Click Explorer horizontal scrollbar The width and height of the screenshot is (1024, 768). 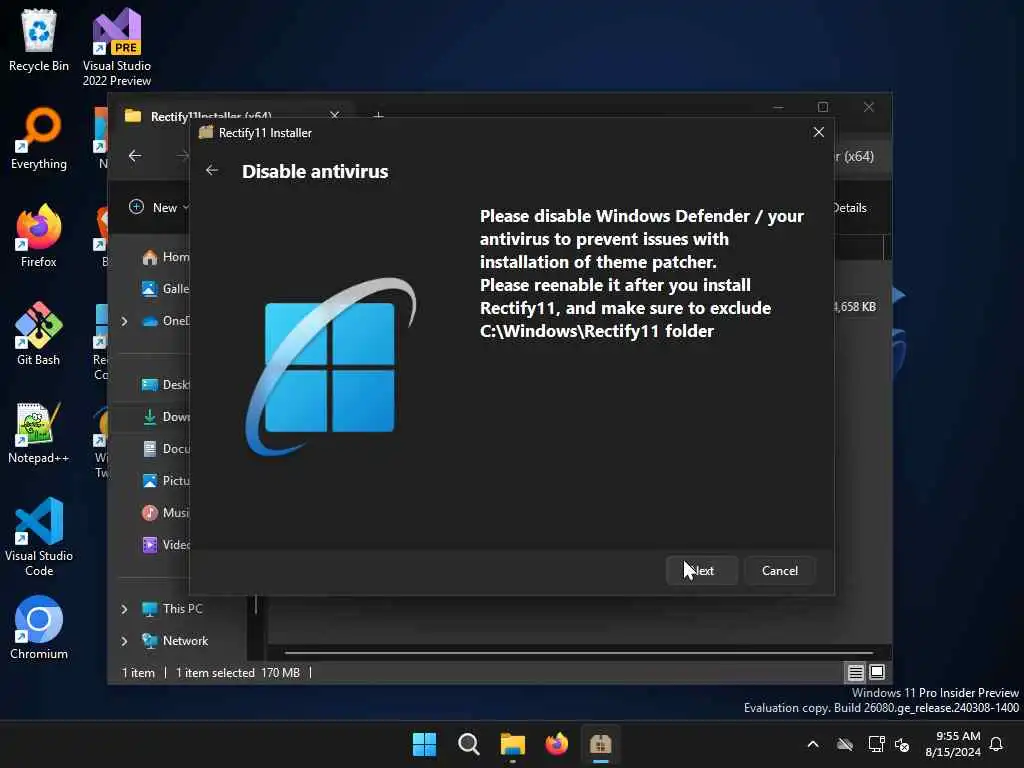[579, 652]
